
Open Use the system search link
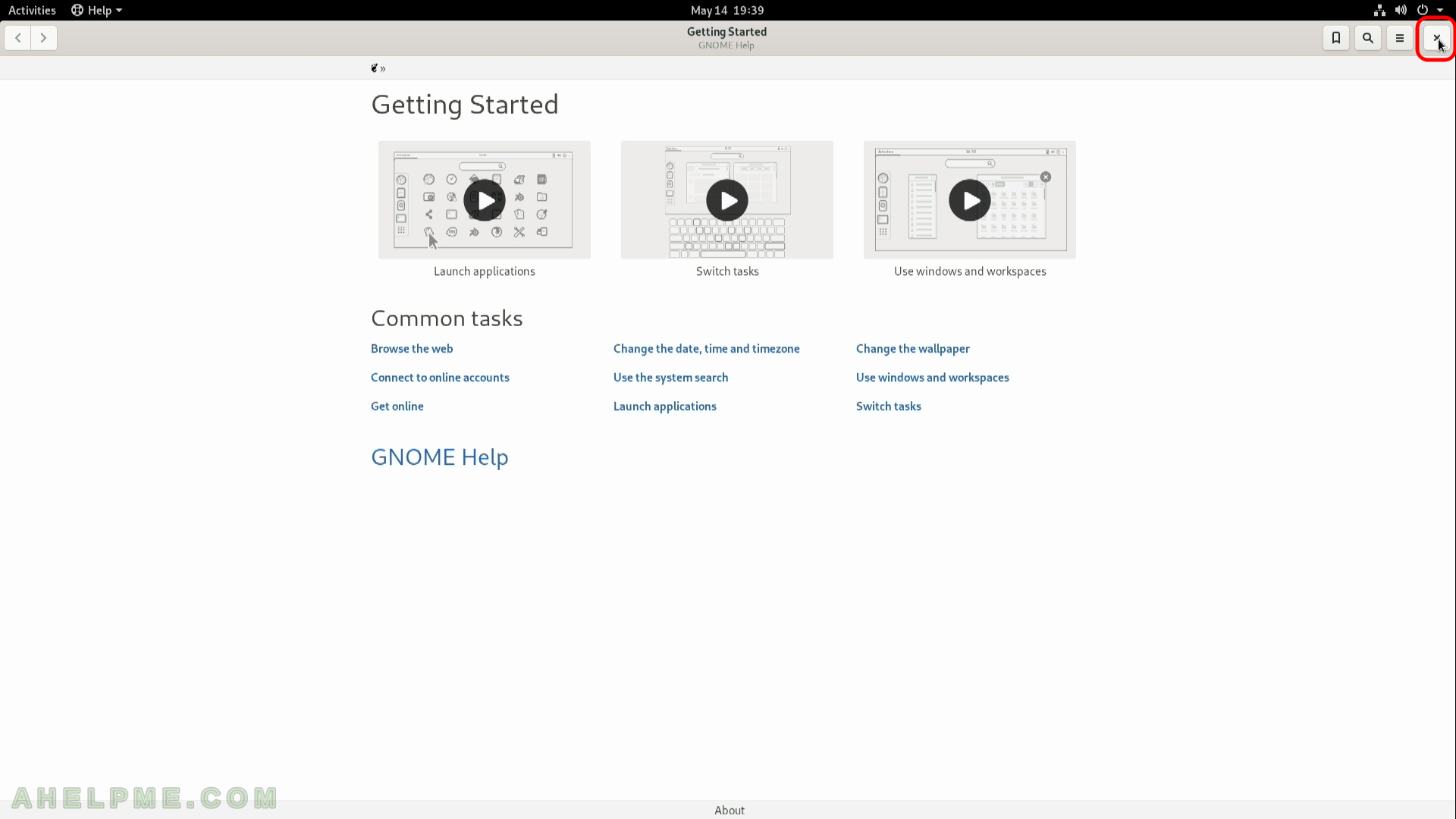click(x=671, y=378)
